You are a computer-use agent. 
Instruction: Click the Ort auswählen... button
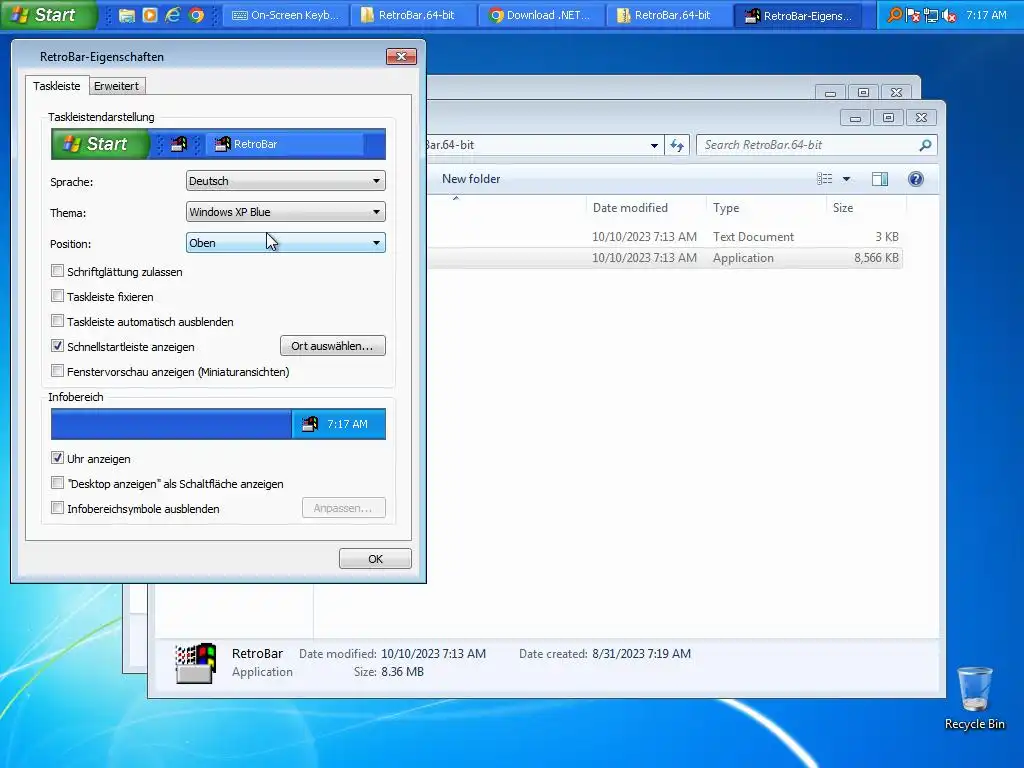[332, 345]
